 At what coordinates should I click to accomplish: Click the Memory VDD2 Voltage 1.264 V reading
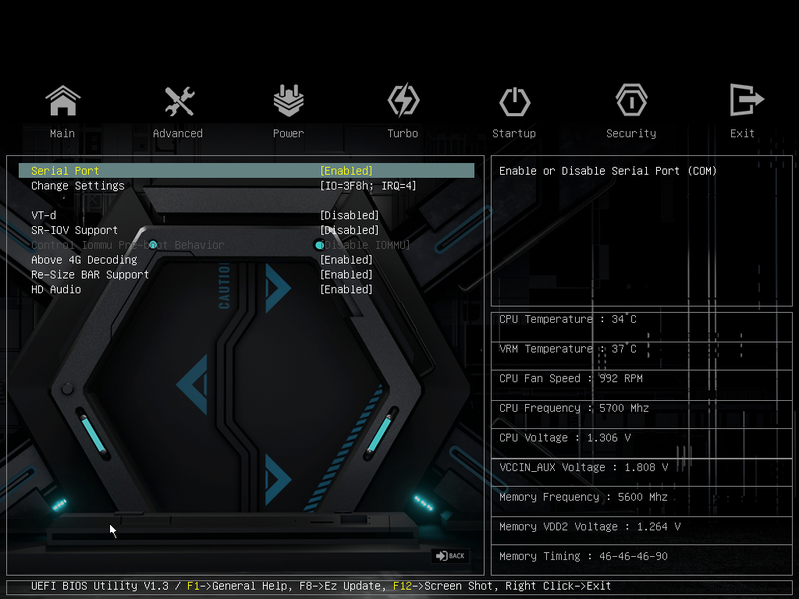tap(590, 526)
